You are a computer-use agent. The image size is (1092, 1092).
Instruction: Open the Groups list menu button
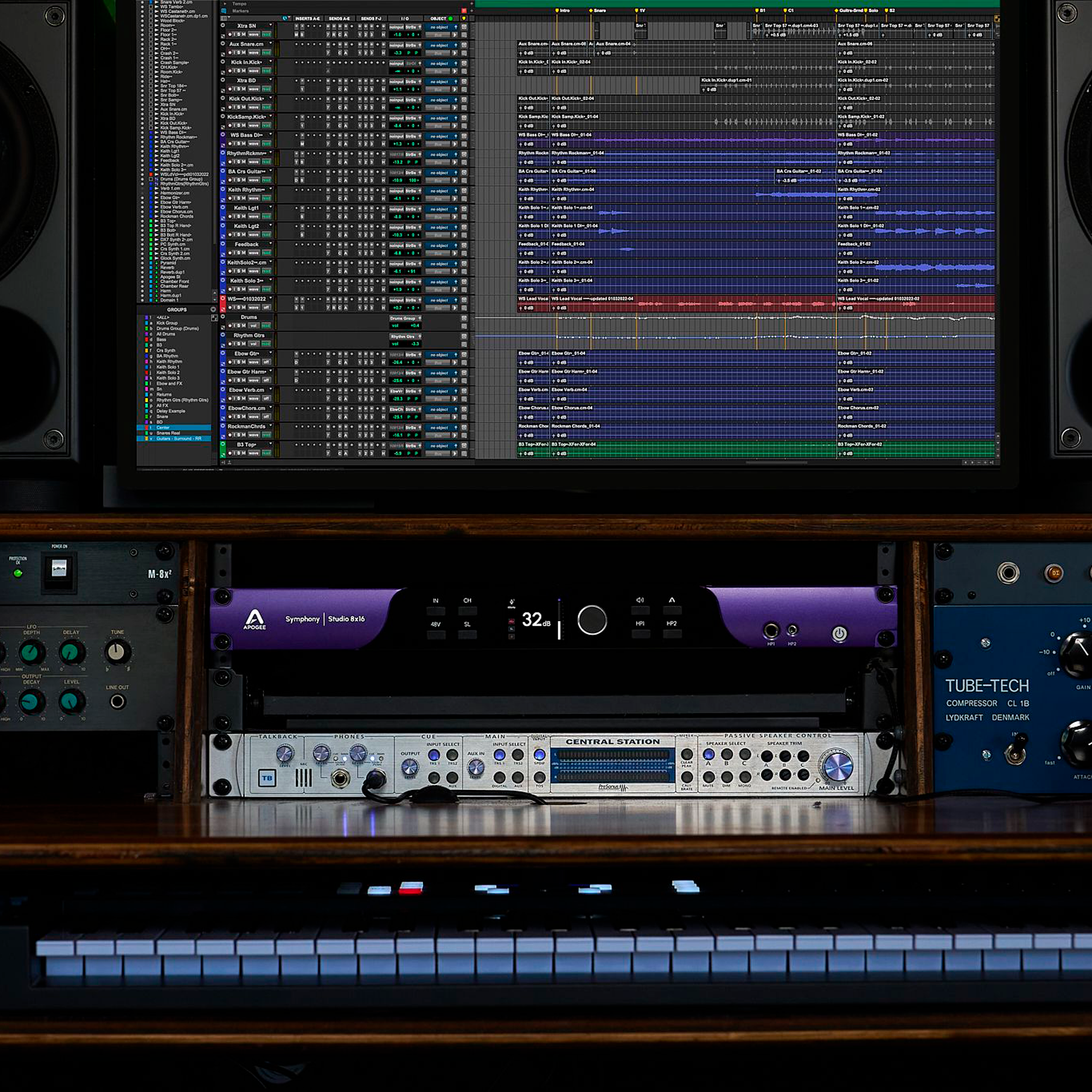coord(213,310)
